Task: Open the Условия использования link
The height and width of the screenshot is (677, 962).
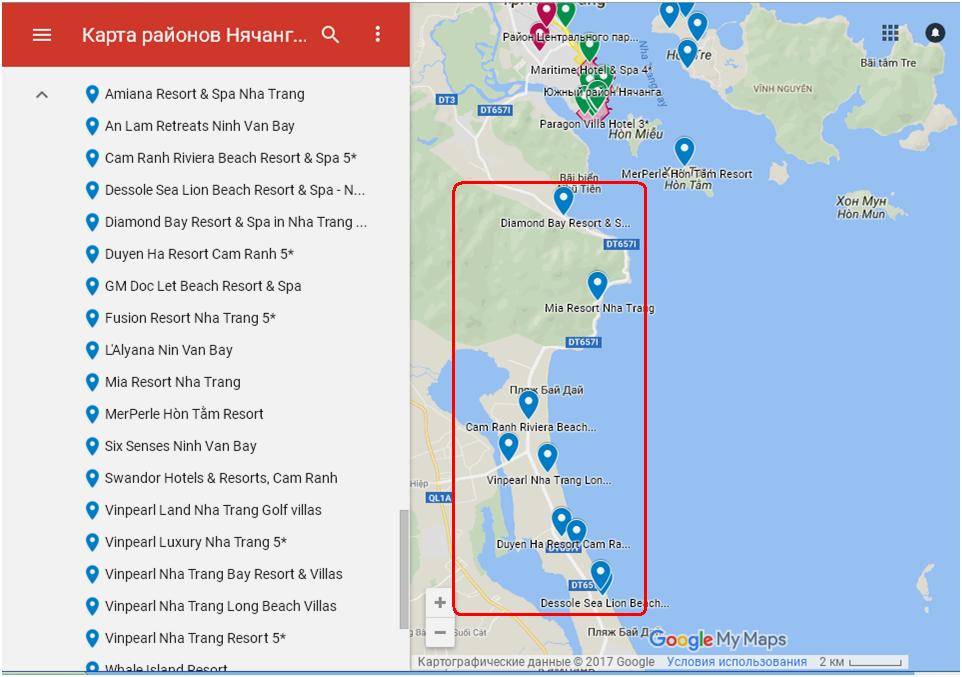Action: [x=736, y=662]
